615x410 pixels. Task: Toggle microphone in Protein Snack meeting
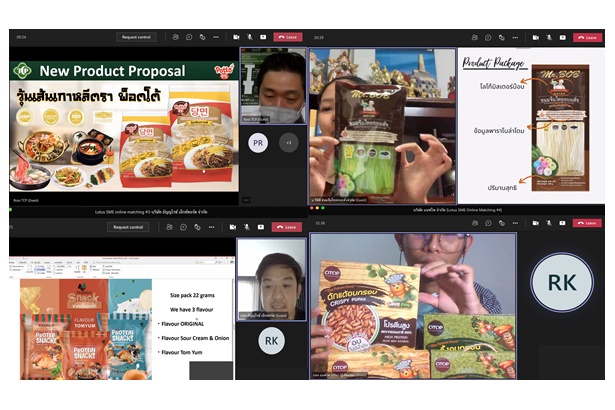247,227
